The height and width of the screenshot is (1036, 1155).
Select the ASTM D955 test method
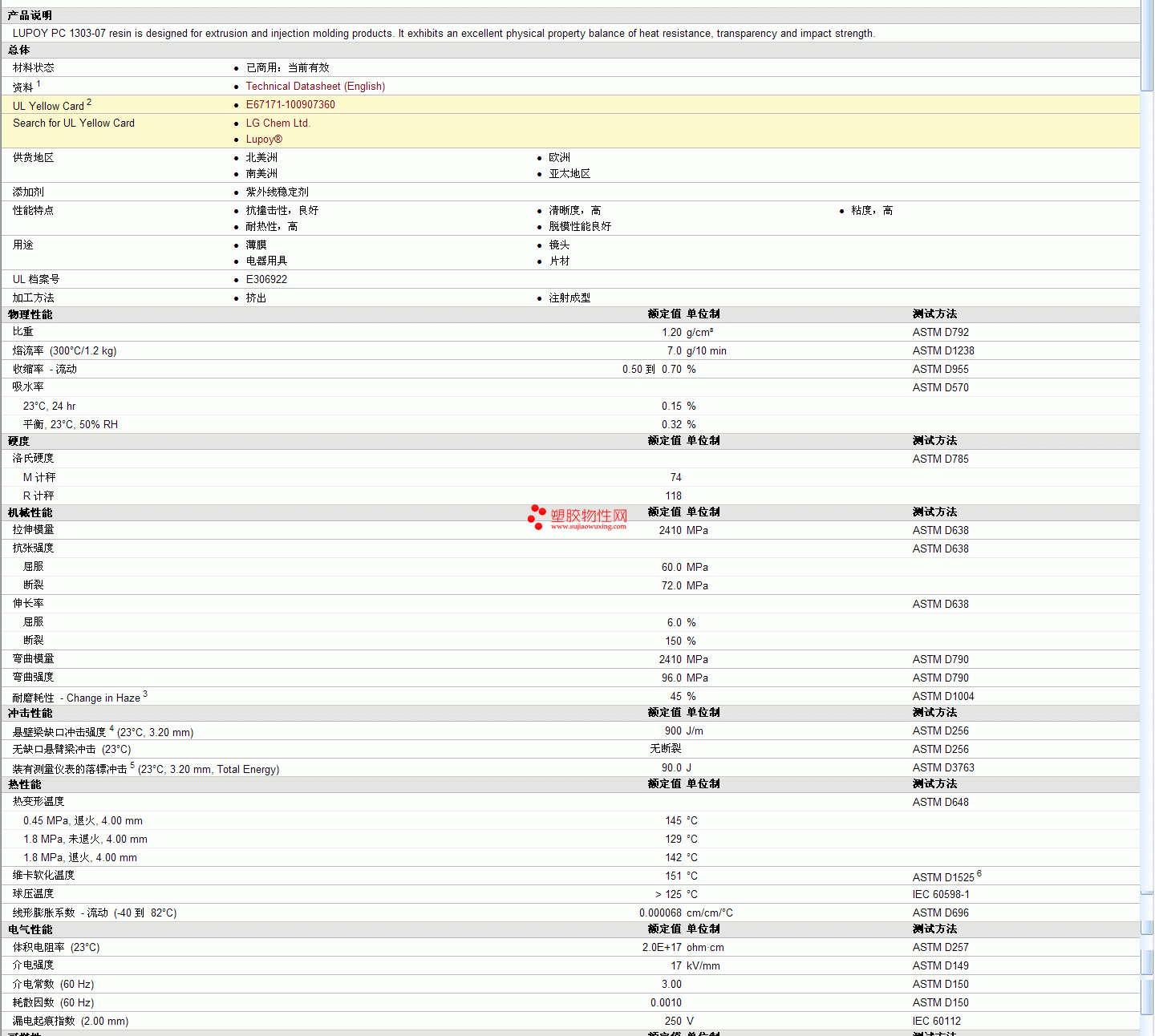click(940, 369)
